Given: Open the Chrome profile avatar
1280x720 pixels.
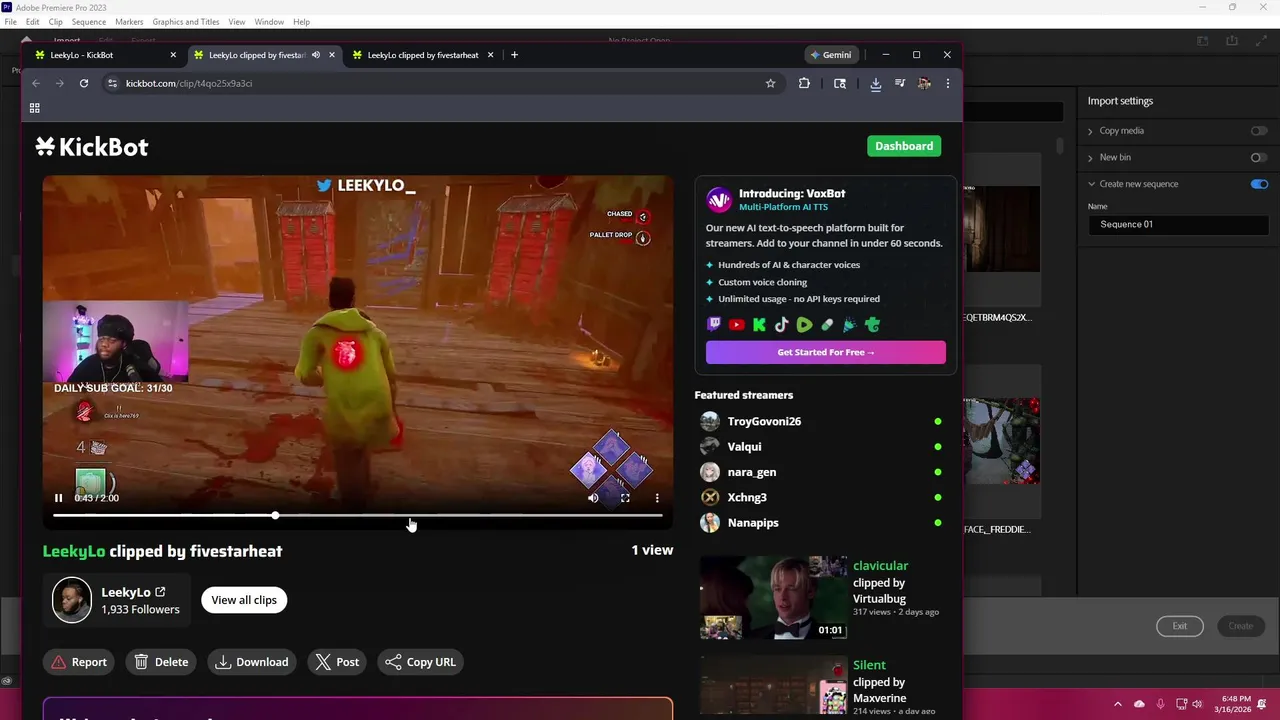Looking at the screenshot, I should (924, 83).
